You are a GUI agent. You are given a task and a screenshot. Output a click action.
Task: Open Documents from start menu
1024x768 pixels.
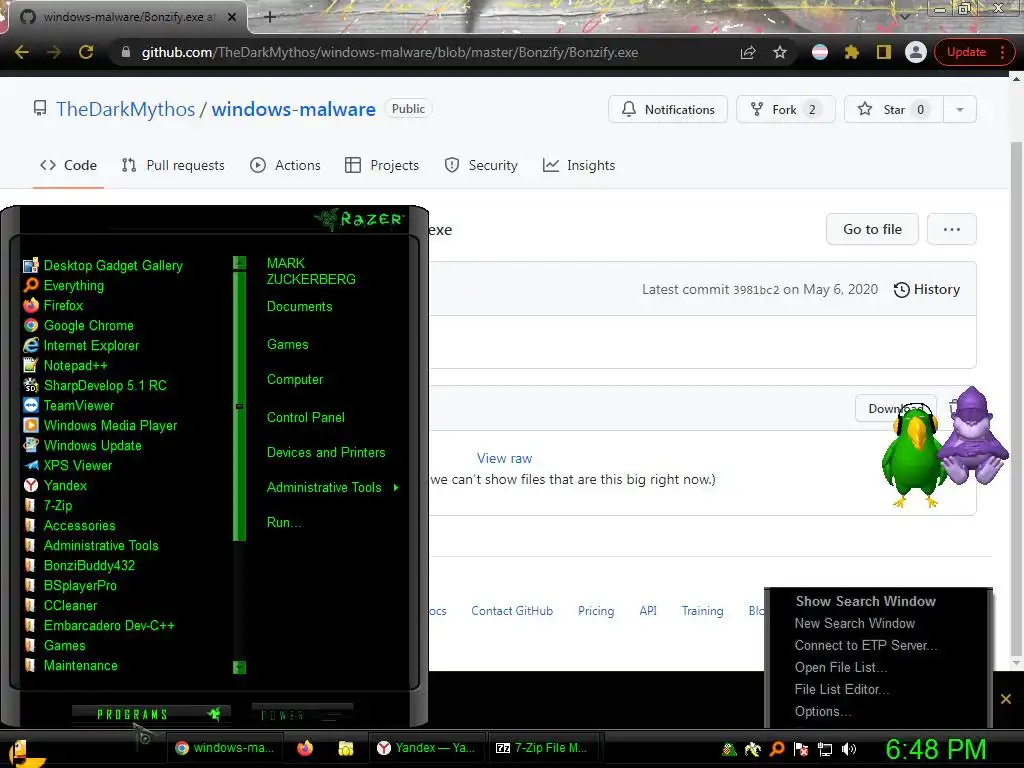click(299, 306)
